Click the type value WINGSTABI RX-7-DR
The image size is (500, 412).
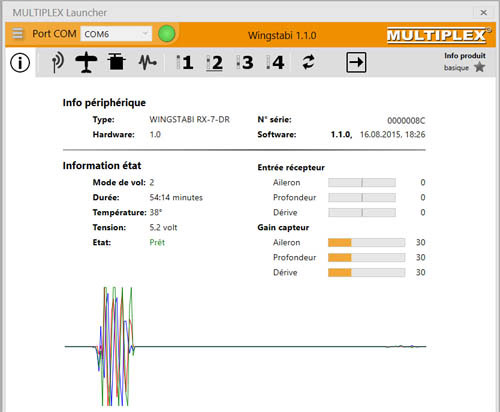coord(189,119)
